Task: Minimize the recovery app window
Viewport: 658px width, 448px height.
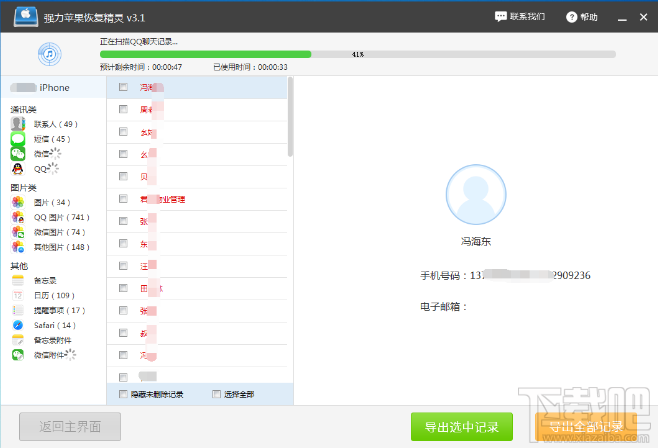Action: click(622, 18)
